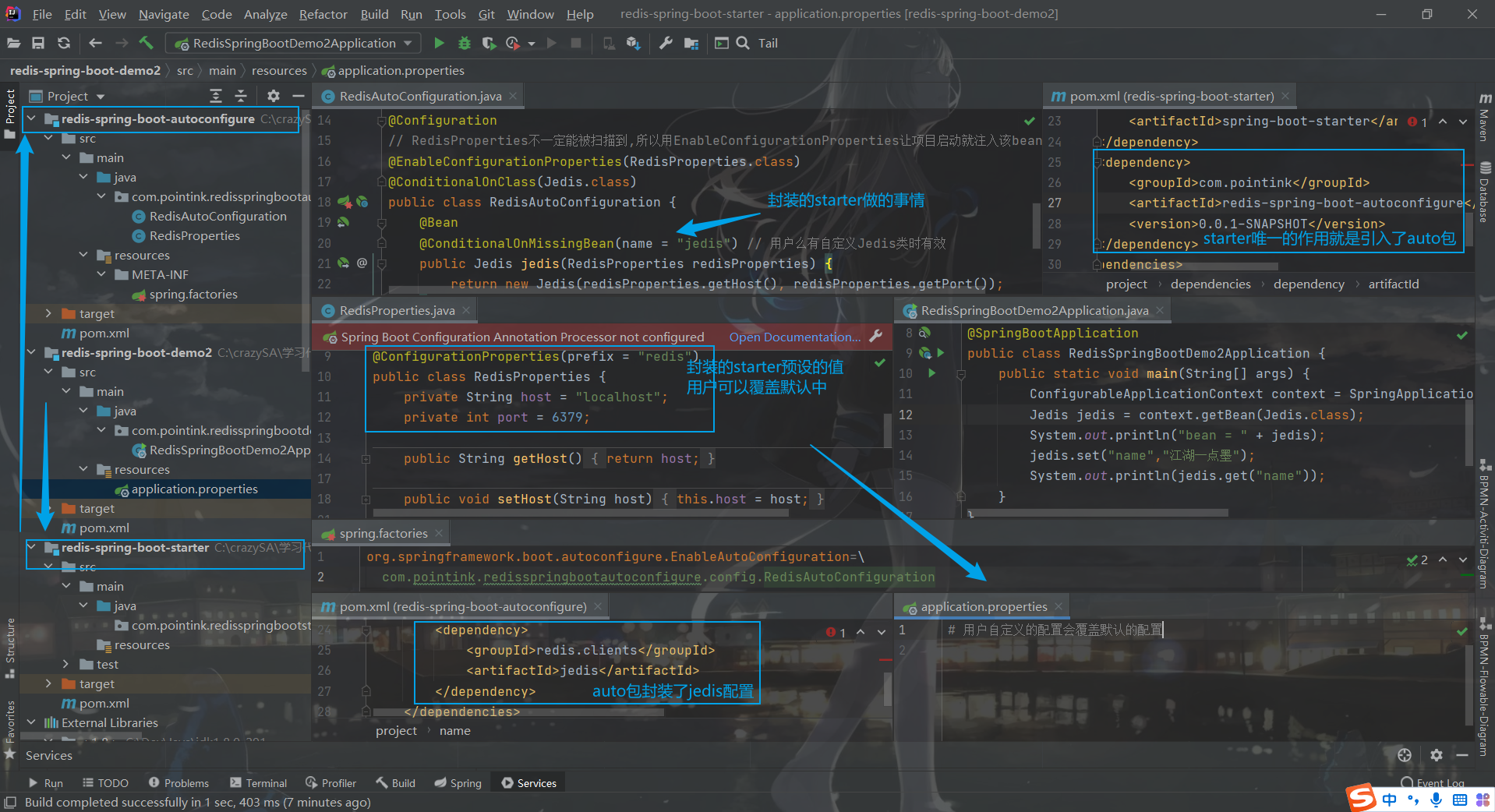Open dropdown arrow next to profiler icon
This screenshot has width=1495, height=812.
pos(532,44)
